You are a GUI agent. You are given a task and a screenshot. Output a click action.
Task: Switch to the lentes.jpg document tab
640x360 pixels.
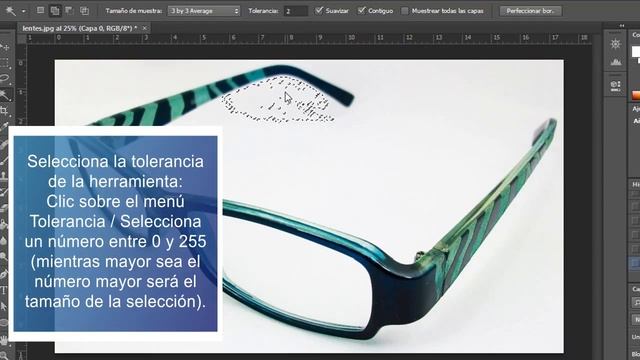point(80,28)
